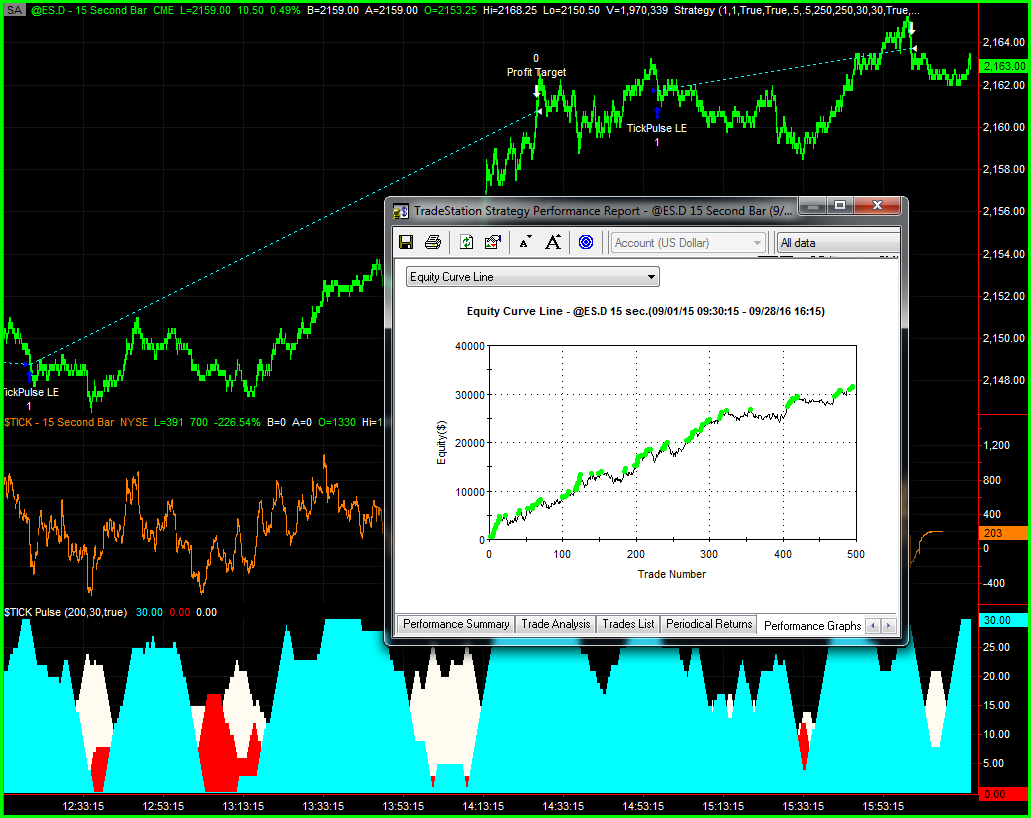Click the Equity Curve Line graph title
This screenshot has height=818, width=1031.
point(646,311)
